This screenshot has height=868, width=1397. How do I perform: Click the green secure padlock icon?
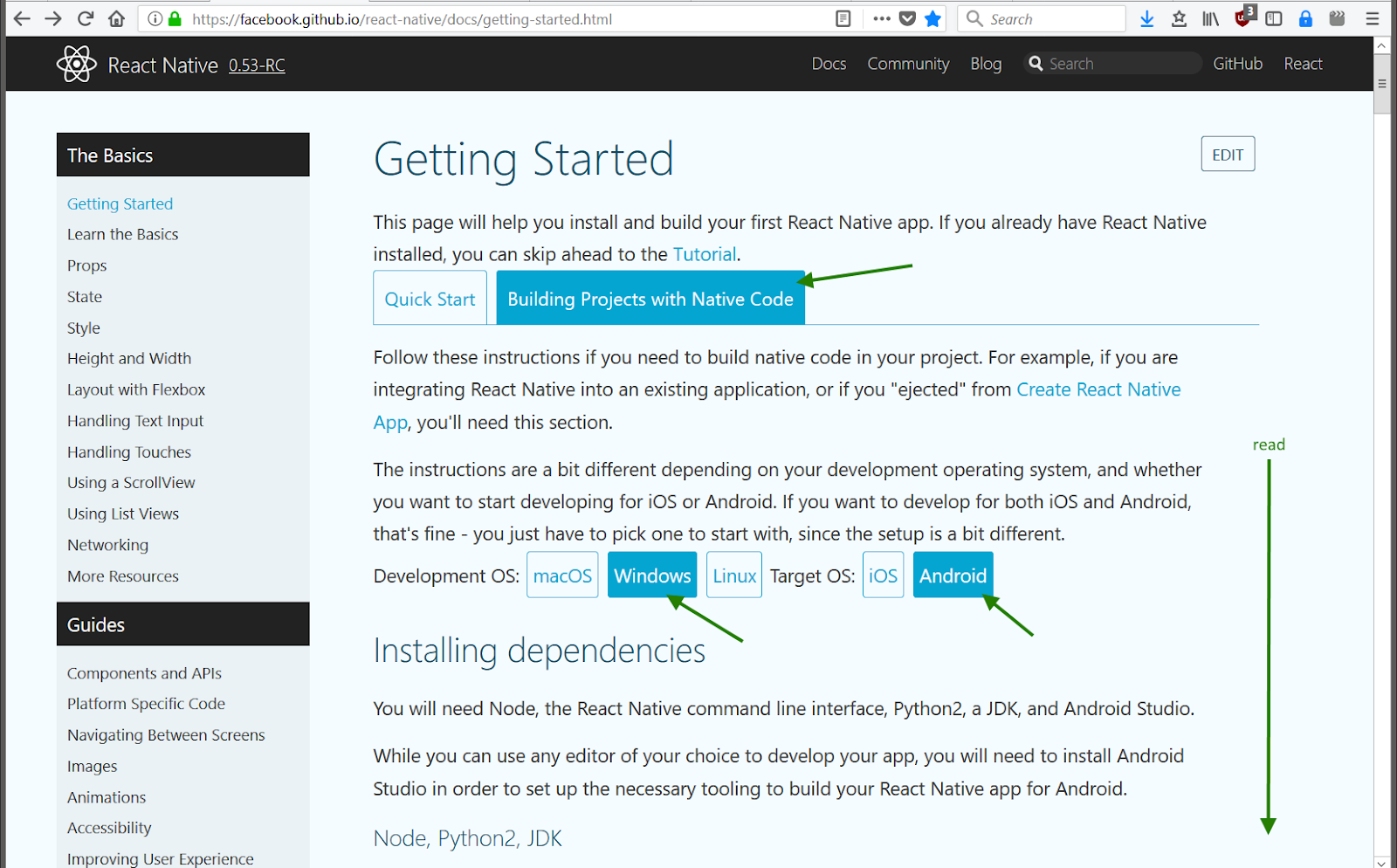[x=175, y=18]
